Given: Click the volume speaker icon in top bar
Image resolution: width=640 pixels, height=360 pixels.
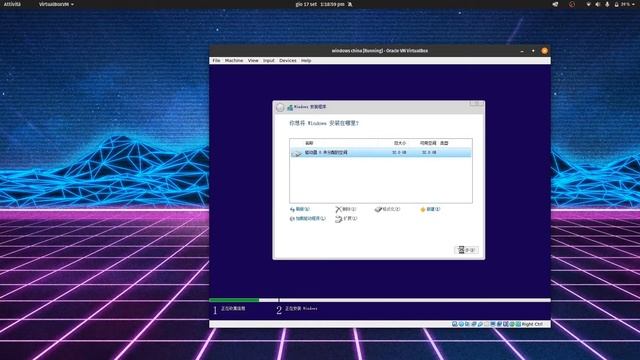Looking at the screenshot, I should point(598,4).
